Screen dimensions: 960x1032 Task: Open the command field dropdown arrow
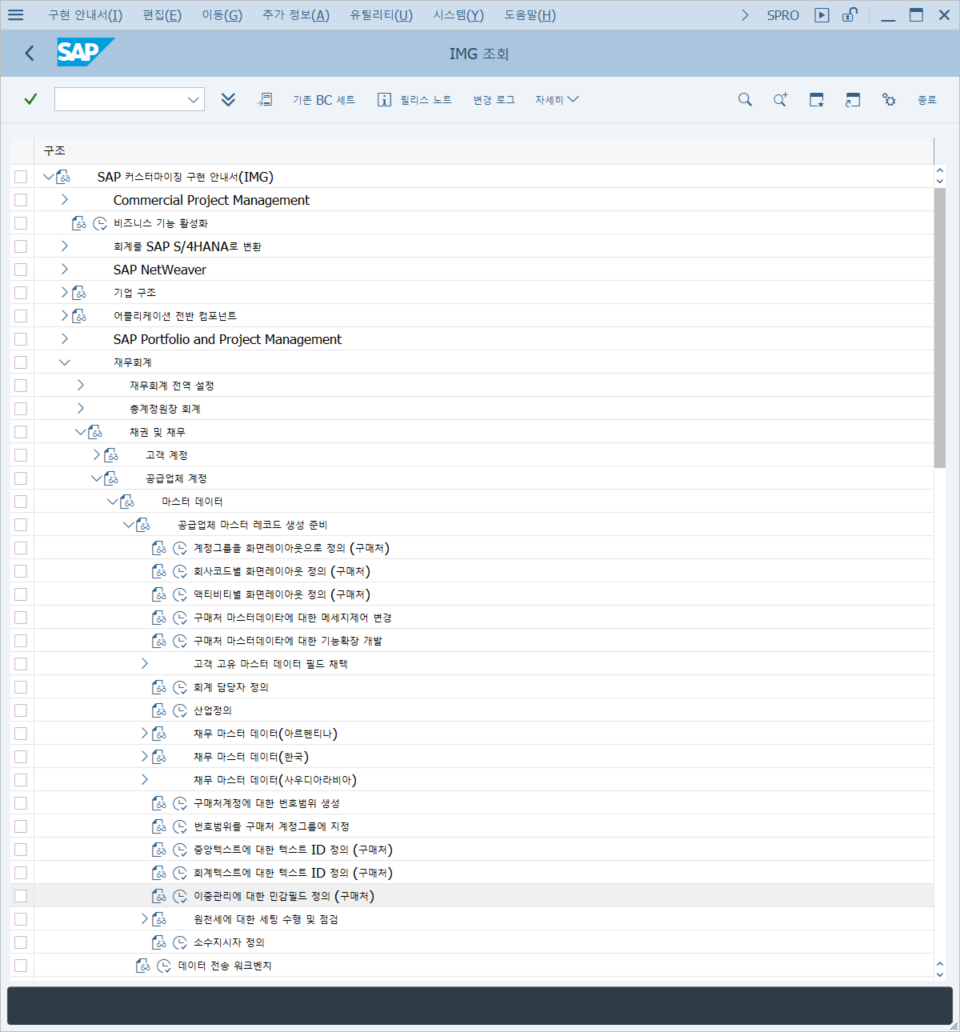[193, 100]
